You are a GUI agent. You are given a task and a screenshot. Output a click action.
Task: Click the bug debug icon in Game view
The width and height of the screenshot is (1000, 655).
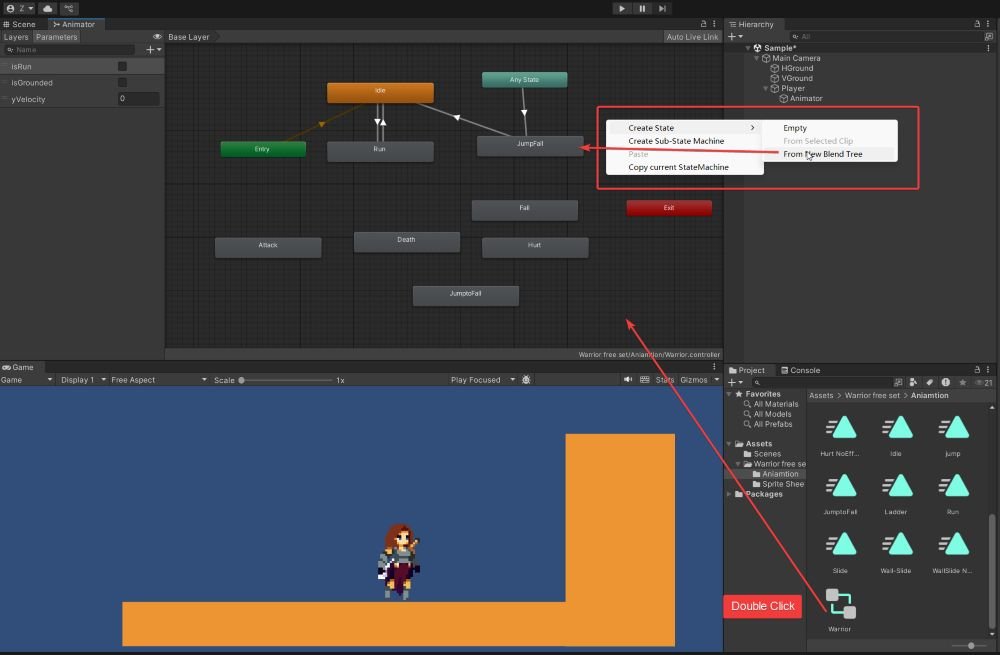[526, 379]
